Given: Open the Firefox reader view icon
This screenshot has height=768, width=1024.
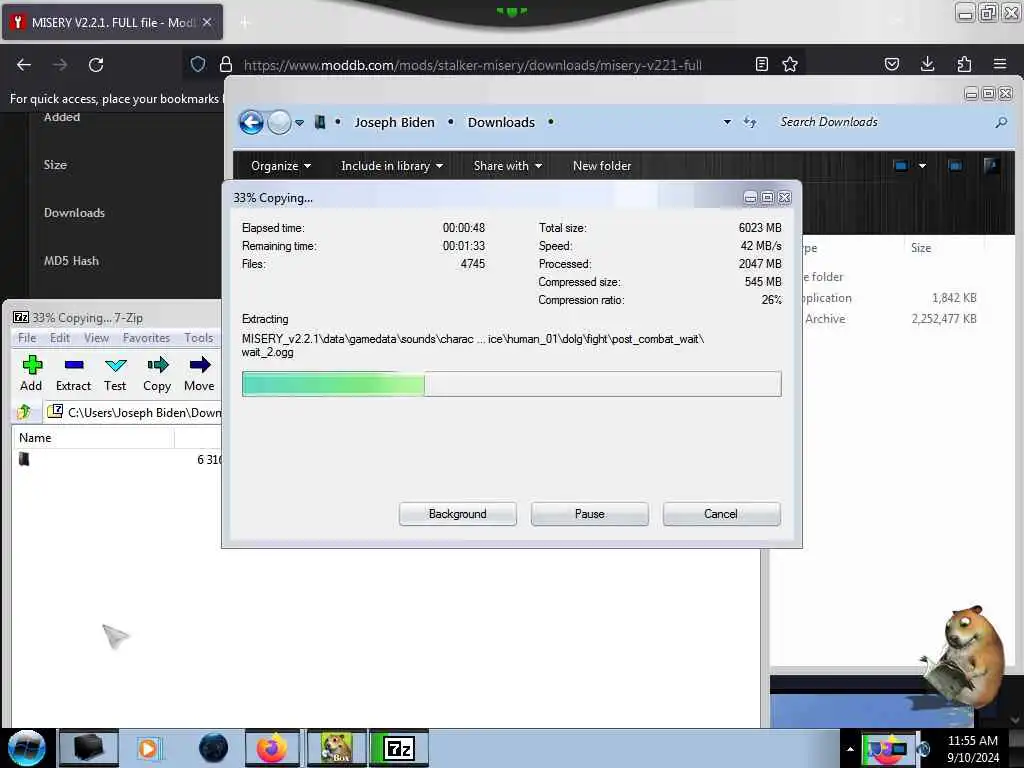Looking at the screenshot, I should click(761, 64).
